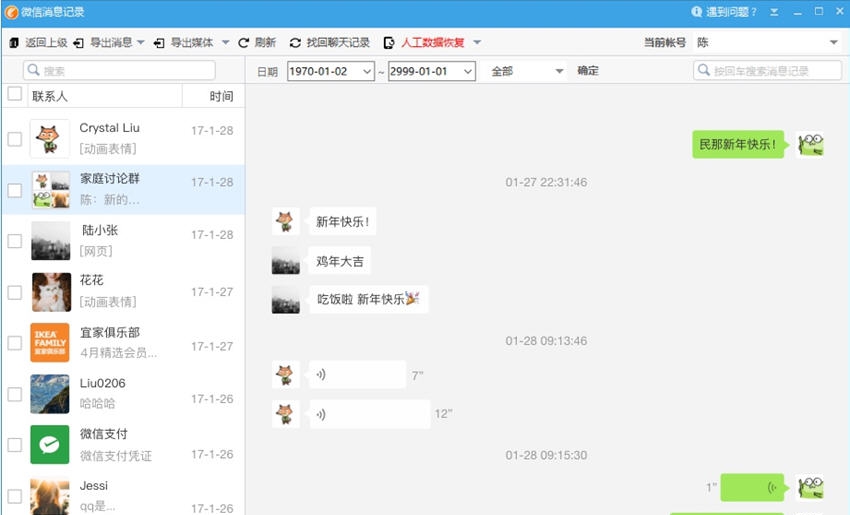Image resolution: width=850 pixels, height=515 pixels.
Task: Click the 时间 column header
Action: 221,96
